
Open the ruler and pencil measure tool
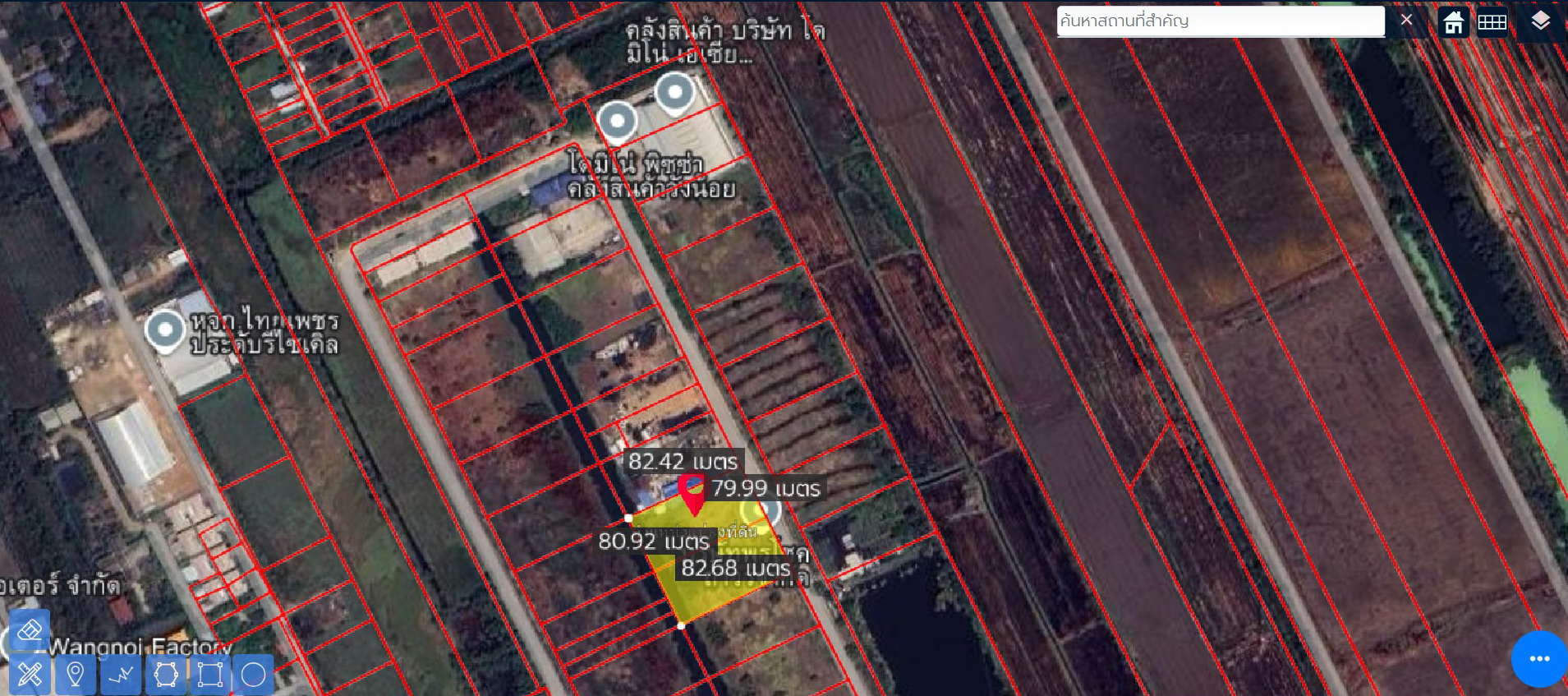tap(30, 675)
